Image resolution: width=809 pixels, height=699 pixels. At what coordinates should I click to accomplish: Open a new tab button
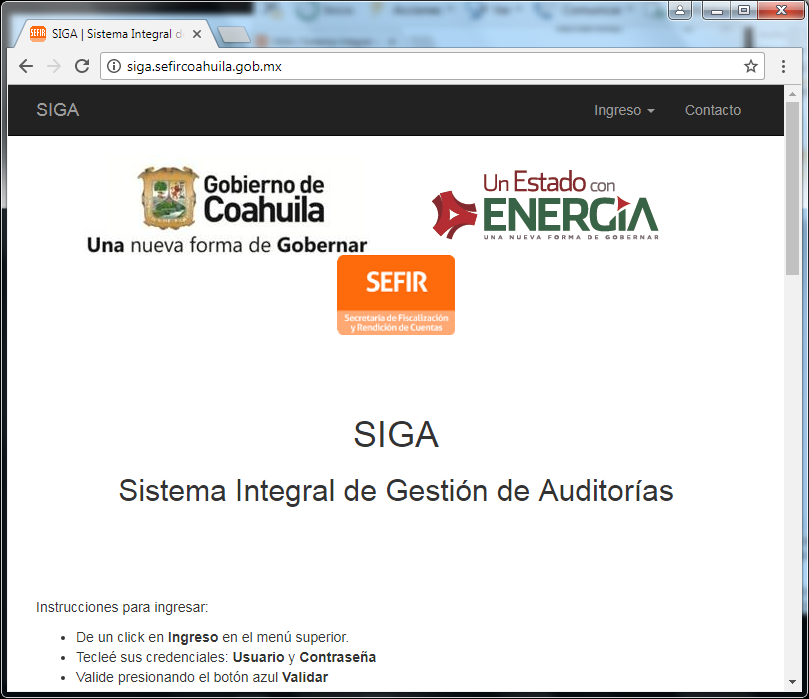click(234, 35)
